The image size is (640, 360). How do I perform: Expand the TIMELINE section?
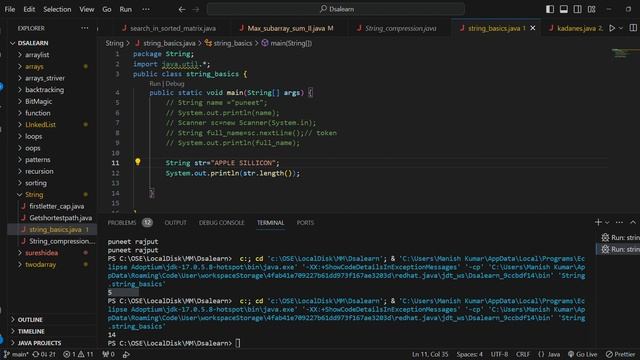coord(31,331)
